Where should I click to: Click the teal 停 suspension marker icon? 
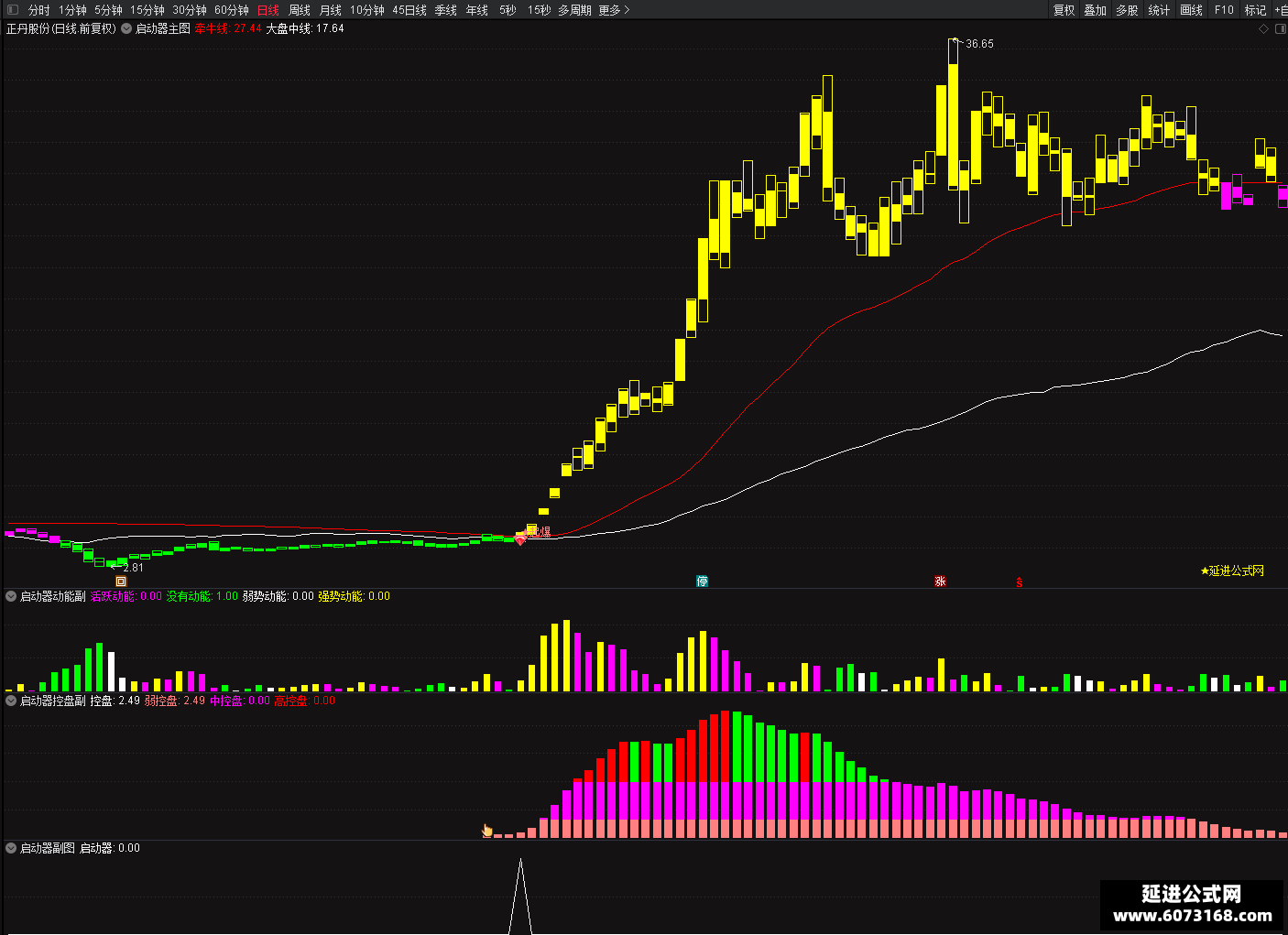(703, 582)
